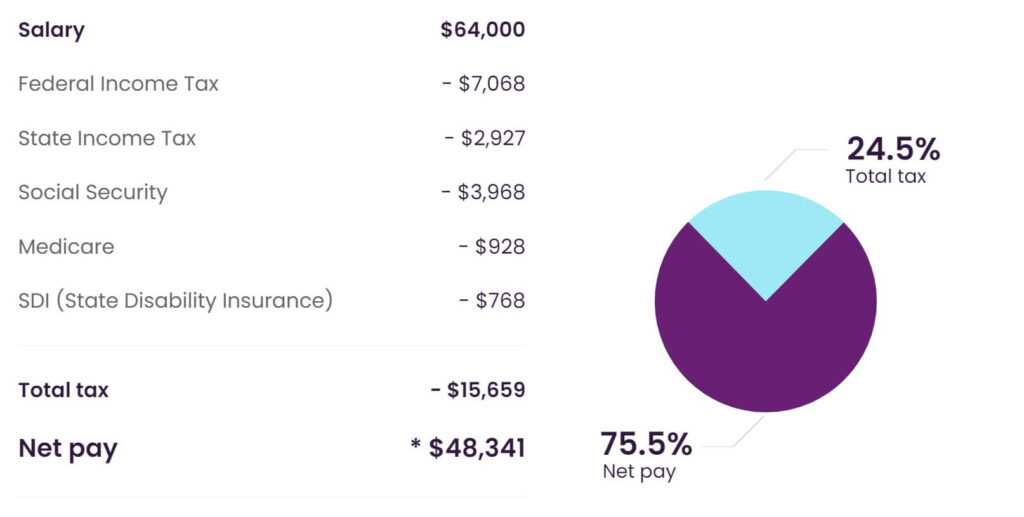The image size is (1024, 517).
Task: Select the $7,068 federal tax deduction
Action: [484, 84]
